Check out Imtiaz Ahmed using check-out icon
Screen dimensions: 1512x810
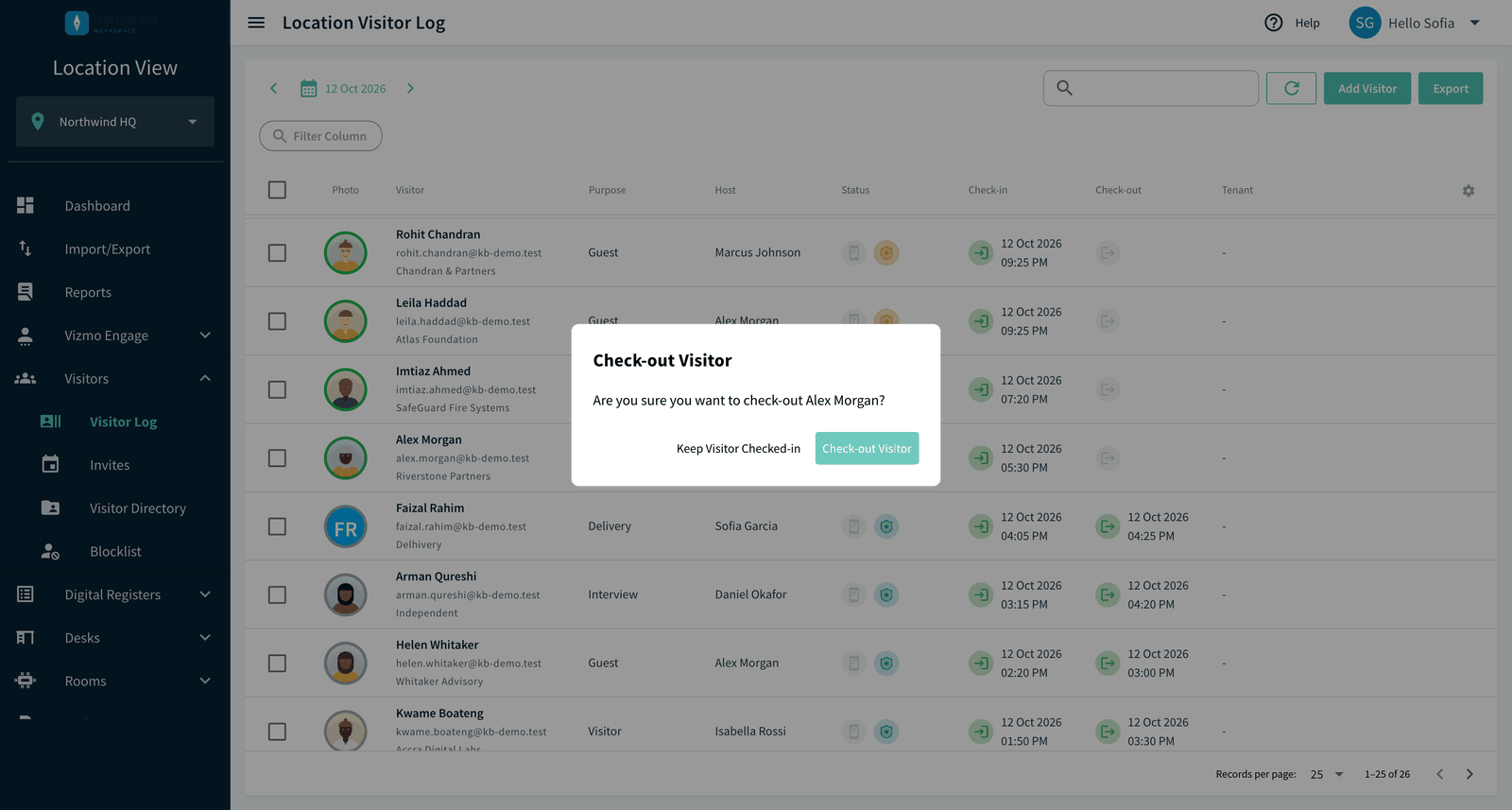[x=1108, y=389]
